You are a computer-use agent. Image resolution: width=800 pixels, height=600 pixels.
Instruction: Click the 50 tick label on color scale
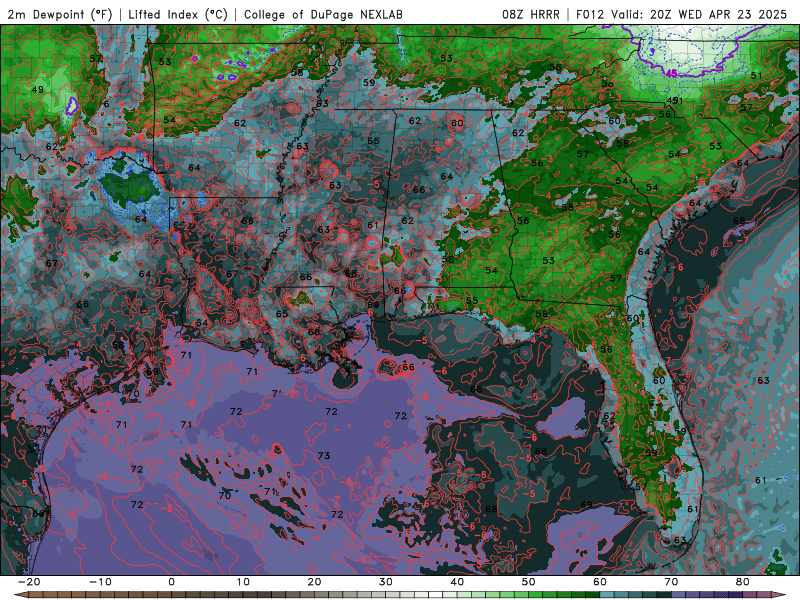(x=529, y=582)
